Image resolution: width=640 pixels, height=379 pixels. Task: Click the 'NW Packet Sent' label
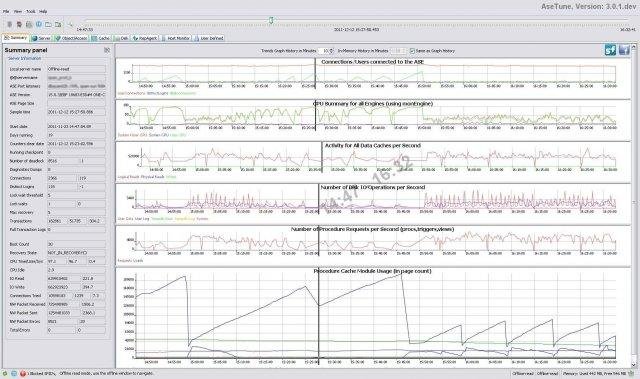(23, 313)
